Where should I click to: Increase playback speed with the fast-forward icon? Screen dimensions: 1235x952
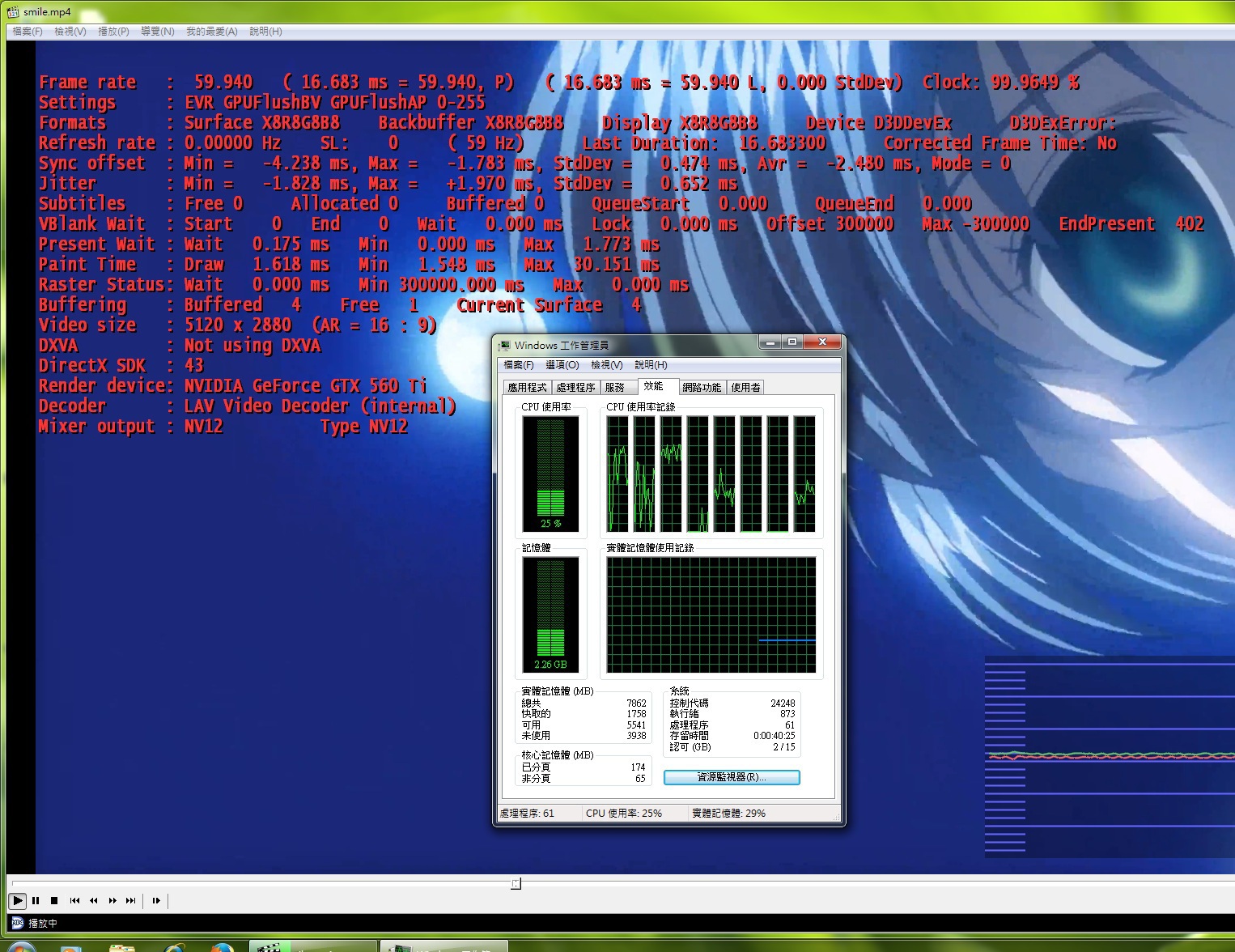(112, 900)
